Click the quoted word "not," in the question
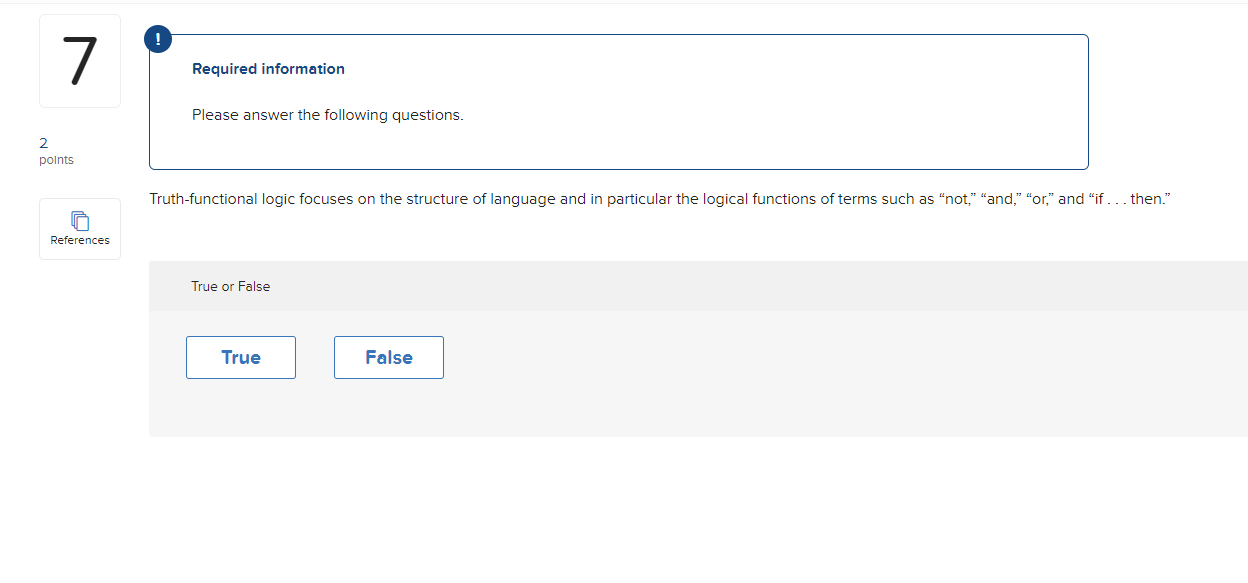This screenshot has width=1248, height=583. point(956,199)
